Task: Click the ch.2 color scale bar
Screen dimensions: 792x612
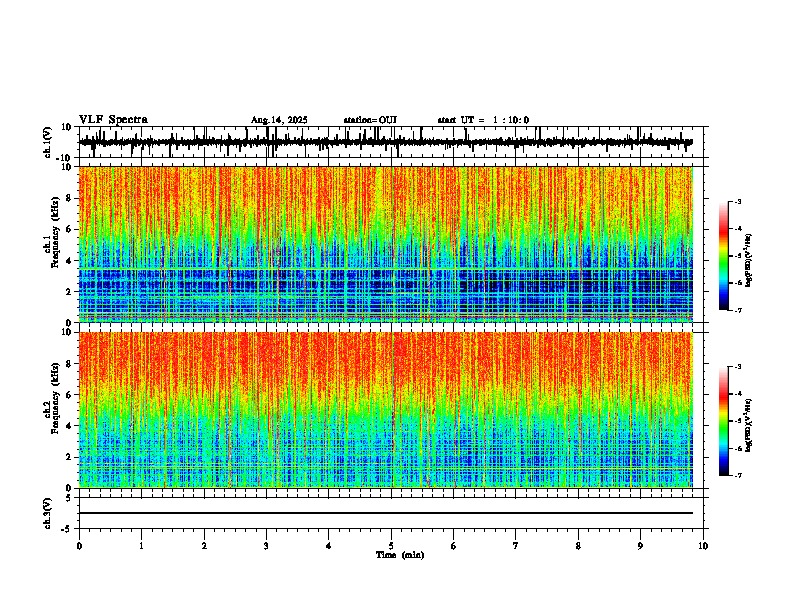Action: [x=724, y=421]
